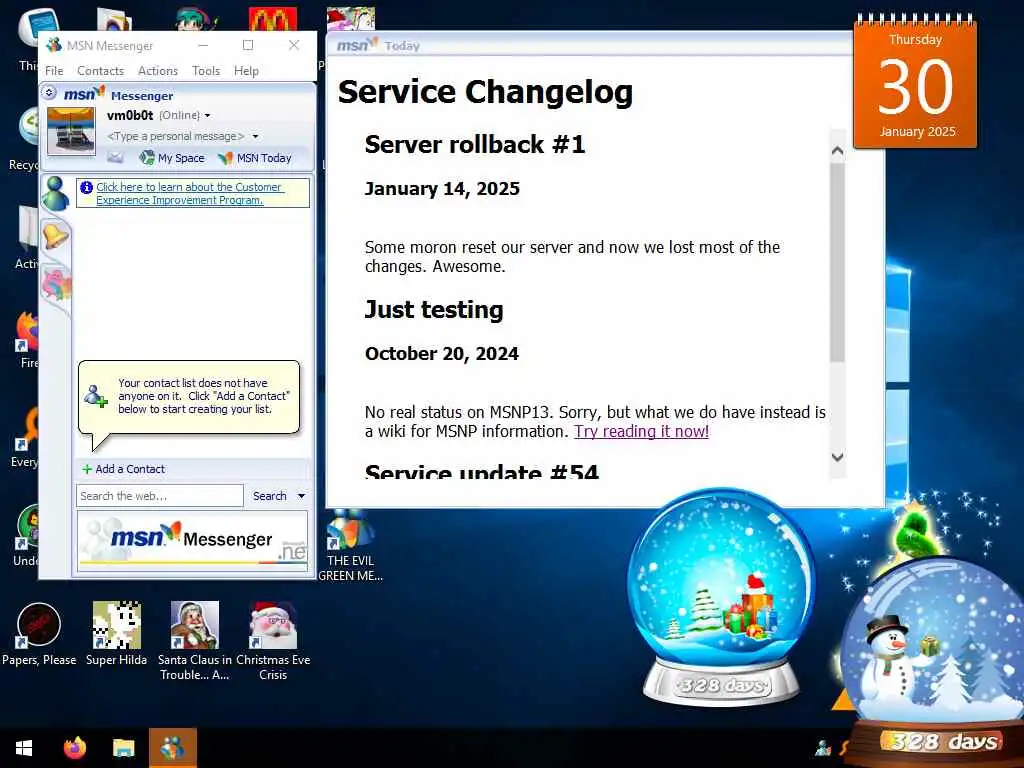Maximize the MSN Messenger window
Viewport: 1024px width, 768px height.
248,45
